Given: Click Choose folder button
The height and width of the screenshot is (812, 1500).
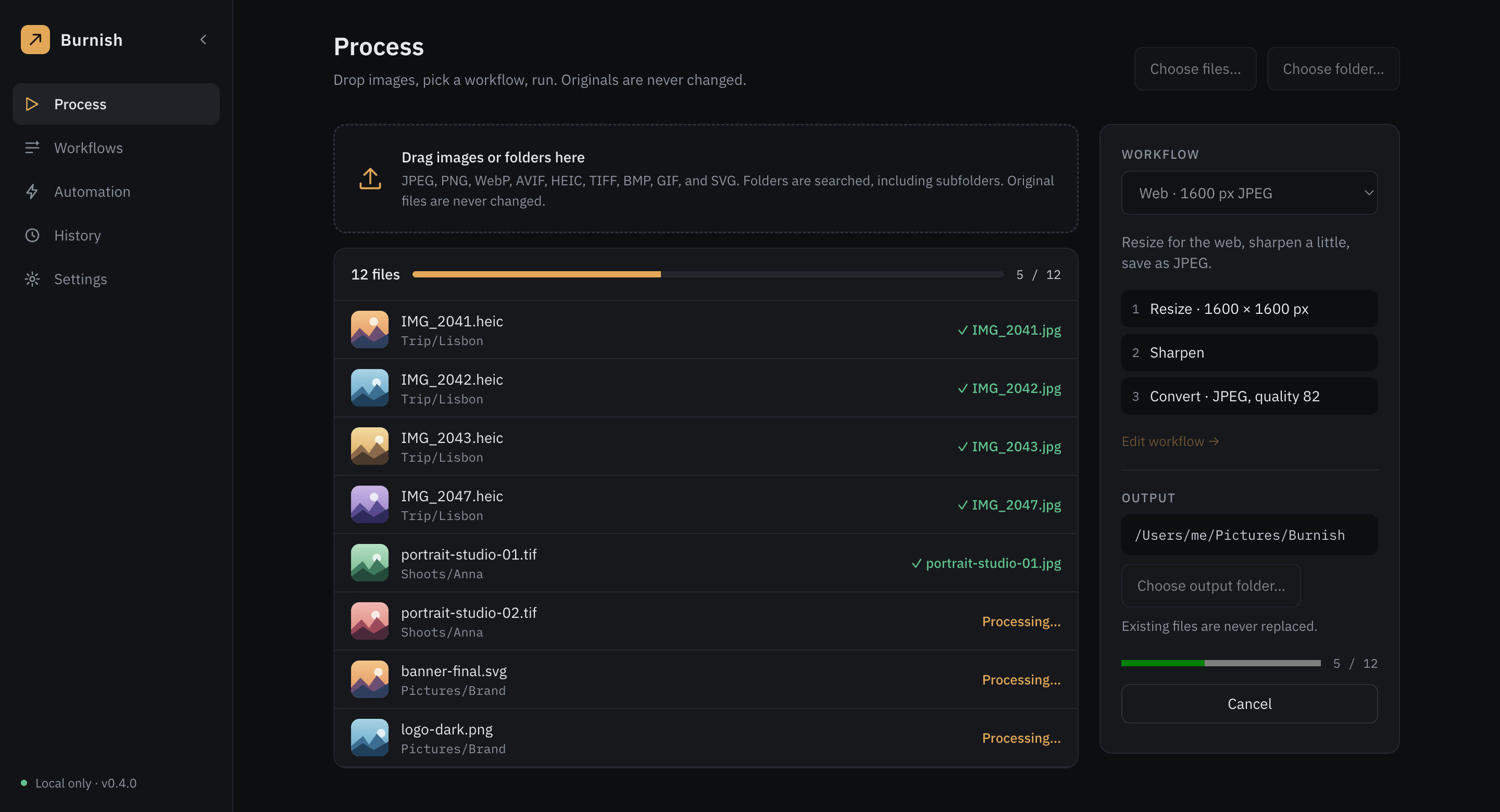Looking at the screenshot, I should (x=1333, y=69).
